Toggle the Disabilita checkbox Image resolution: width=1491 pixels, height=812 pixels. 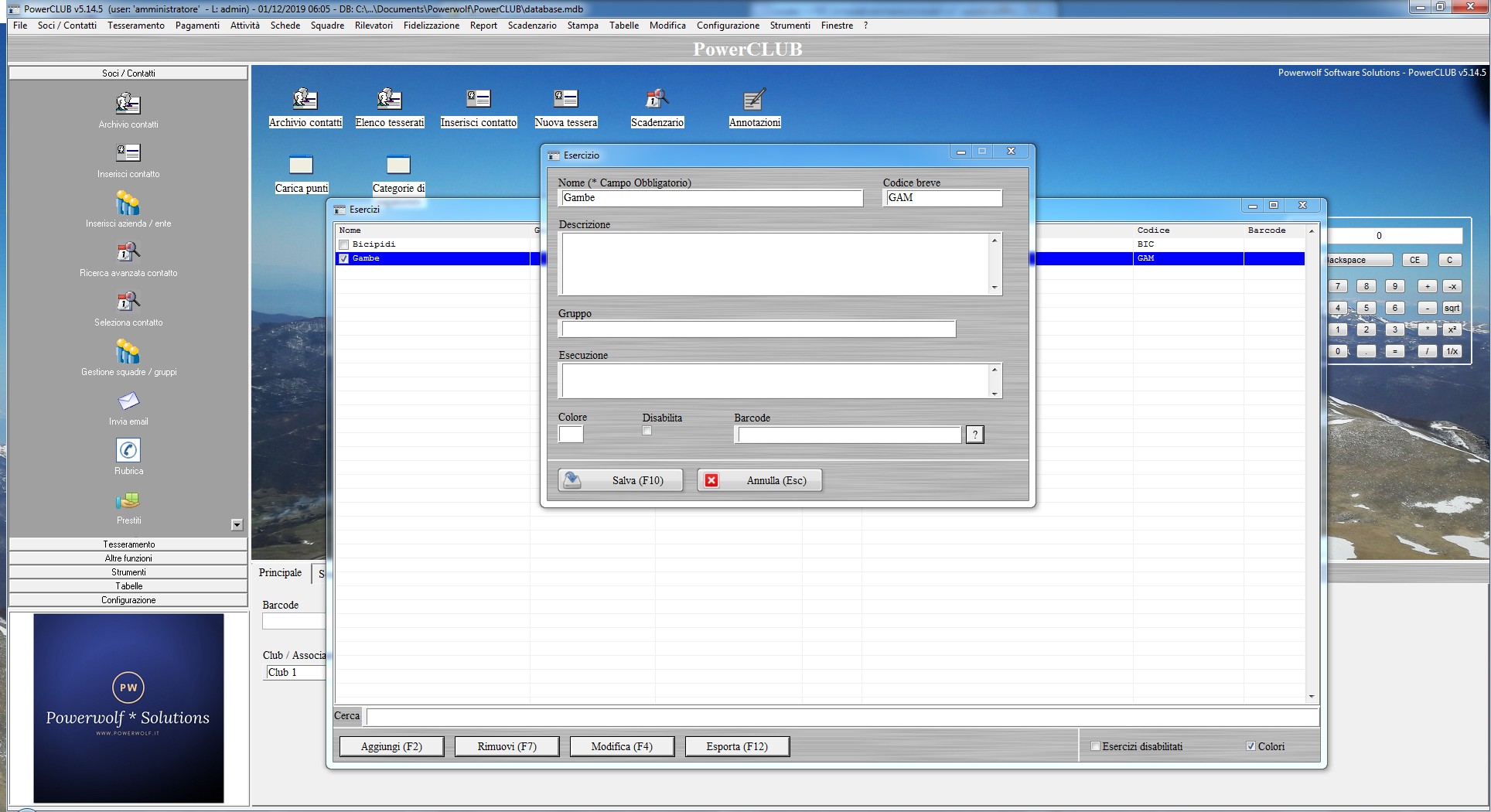click(647, 432)
